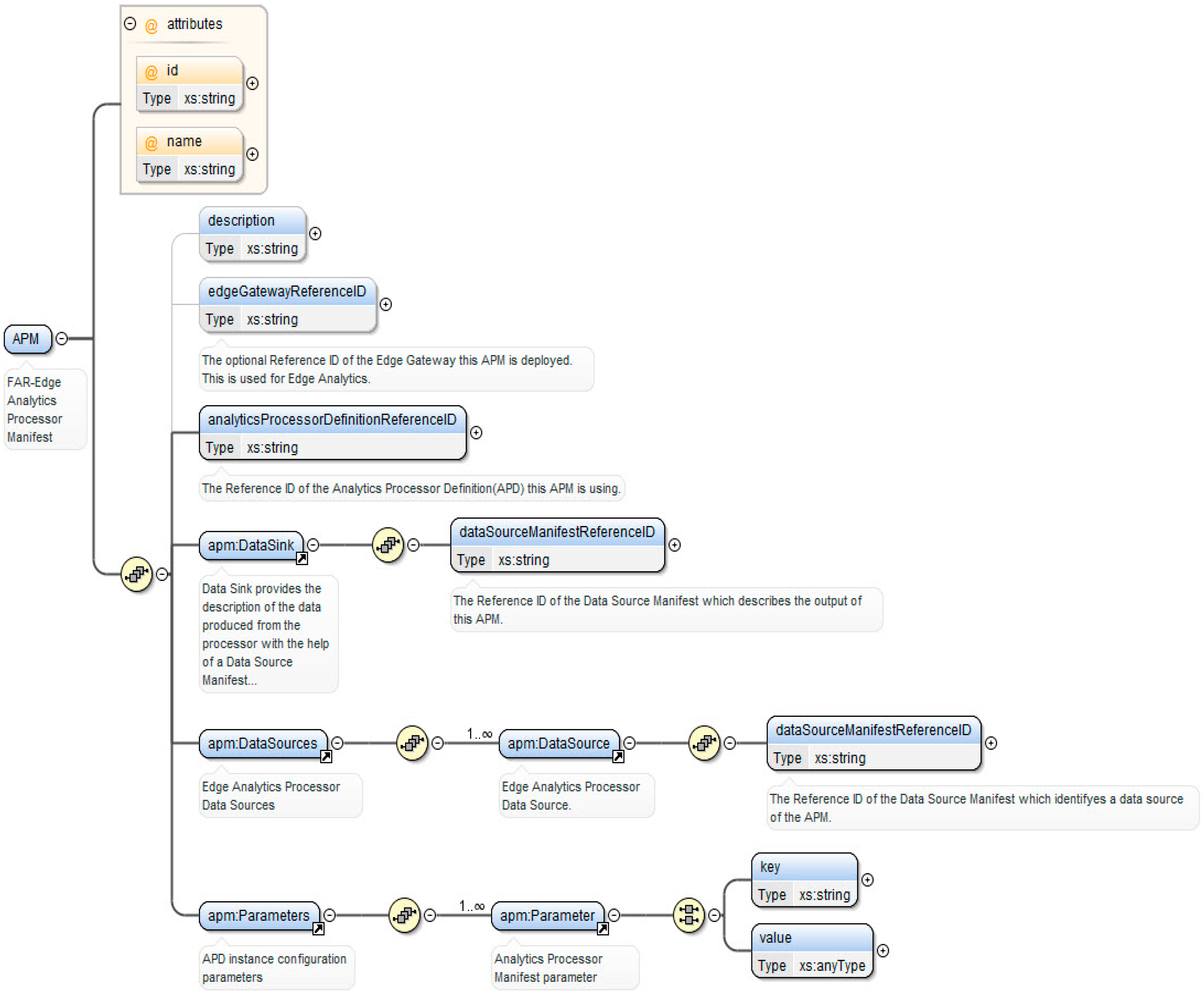Click the reference arrow on apm:DataSink
The image size is (1204, 997).
click(x=302, y=559)
